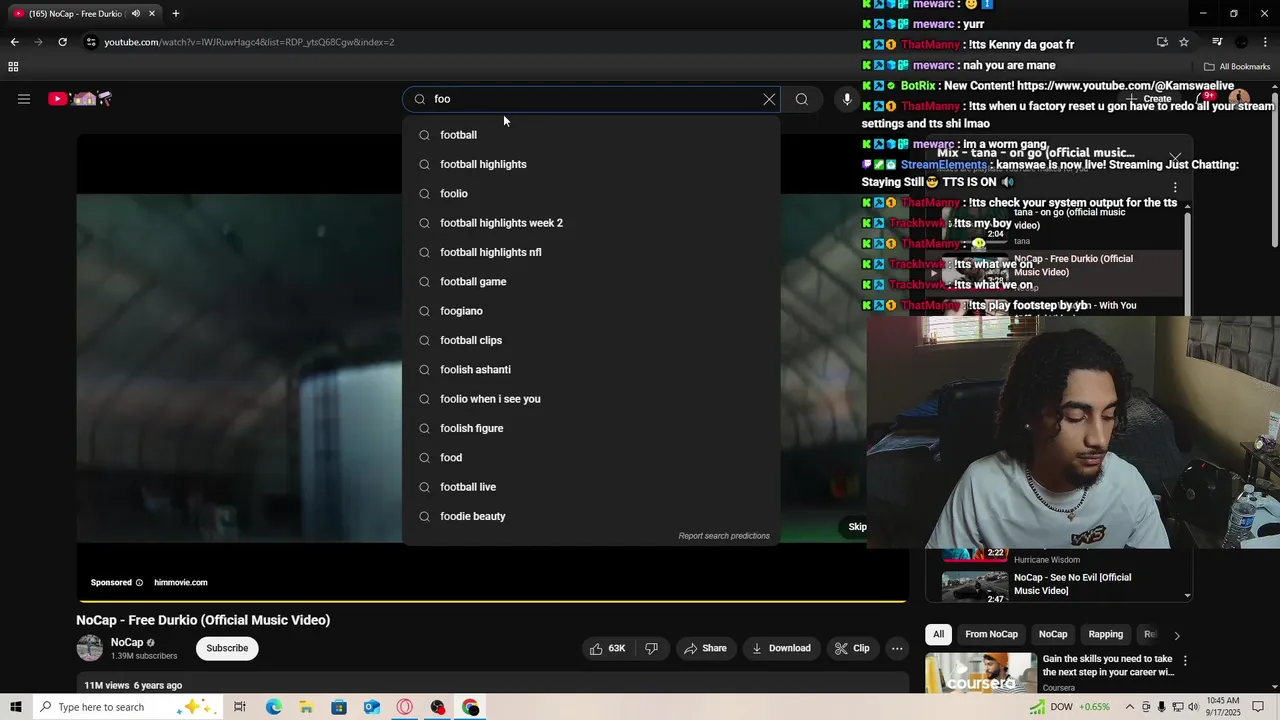The width and height of the screenshot is (1280, 720).
Task: Clear the search box with X
Action: [x=769, y=99]
